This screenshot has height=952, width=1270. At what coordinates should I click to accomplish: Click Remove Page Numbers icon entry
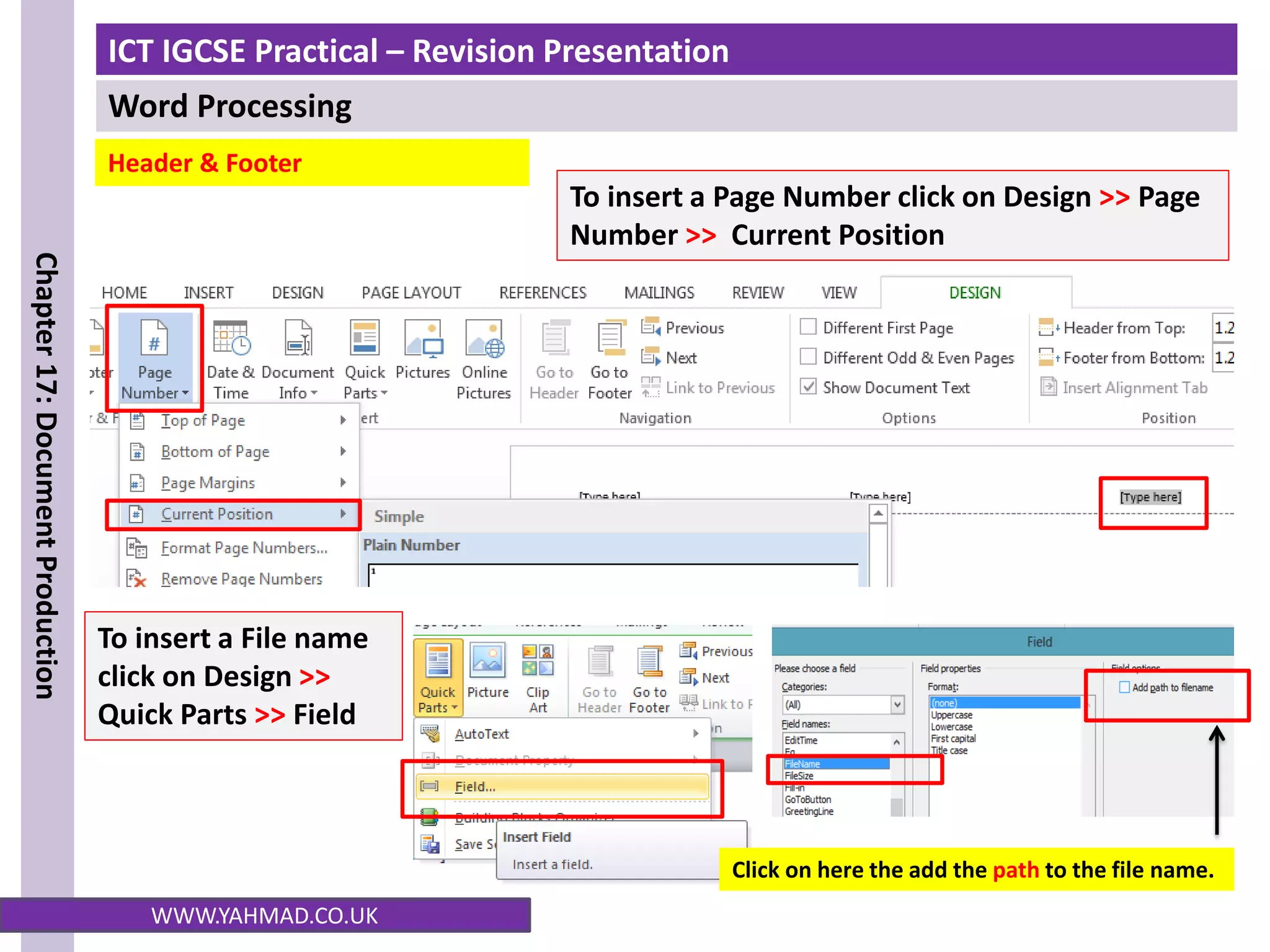[136, 579]
